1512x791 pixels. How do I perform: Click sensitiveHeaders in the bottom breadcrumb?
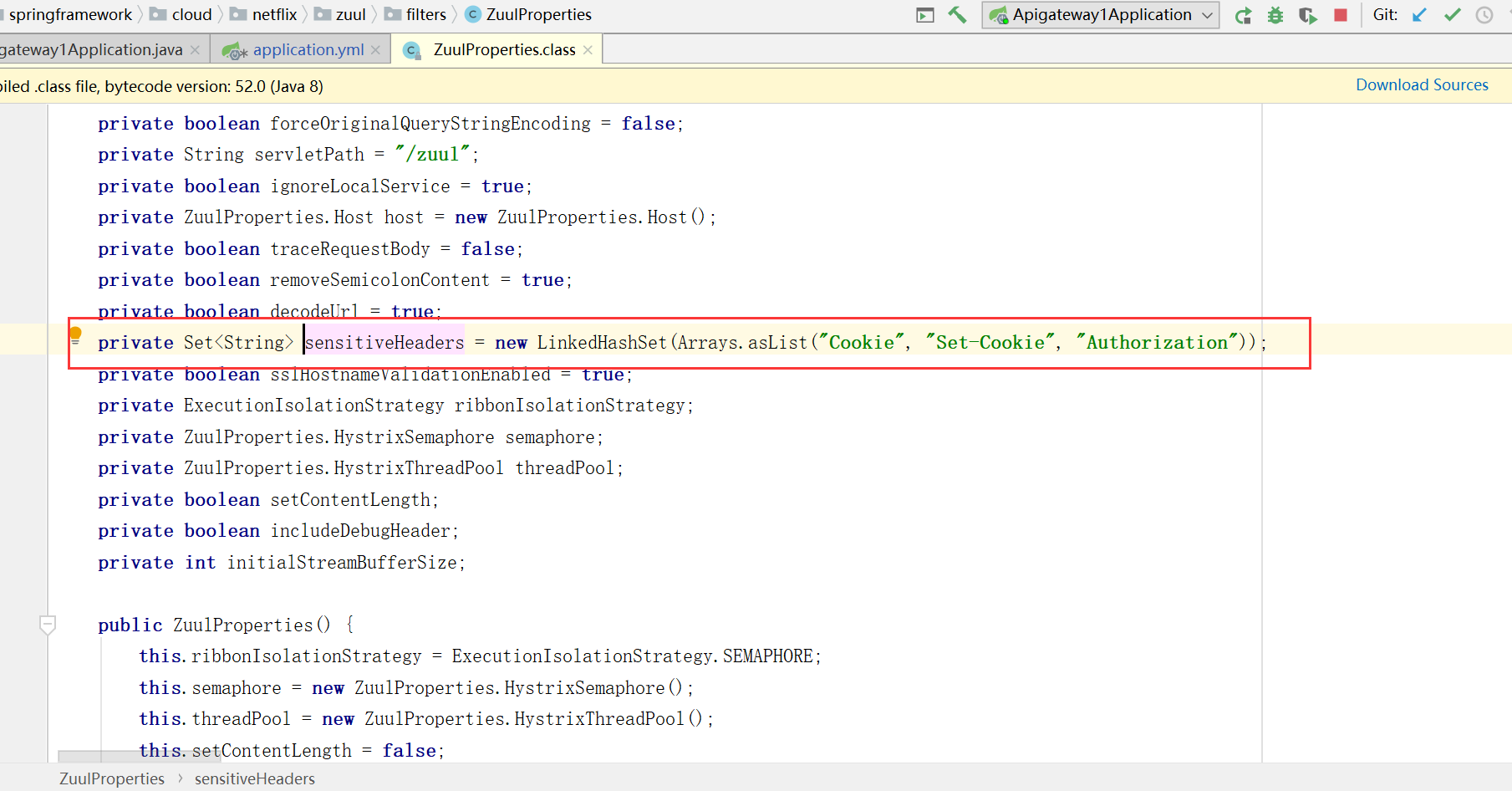[x=255, y=778]
